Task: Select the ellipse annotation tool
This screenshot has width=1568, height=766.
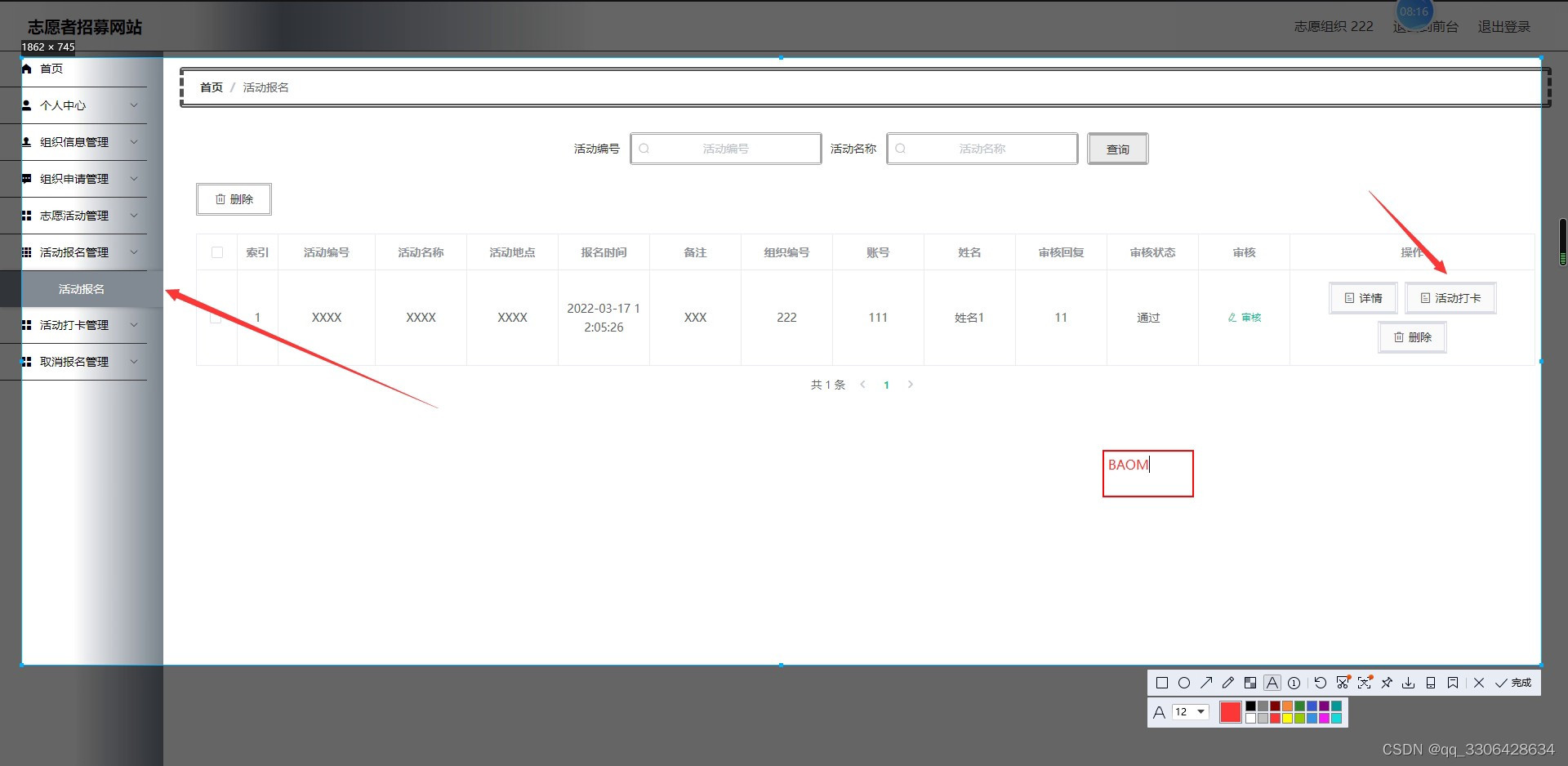Action: coord(1184,683)
